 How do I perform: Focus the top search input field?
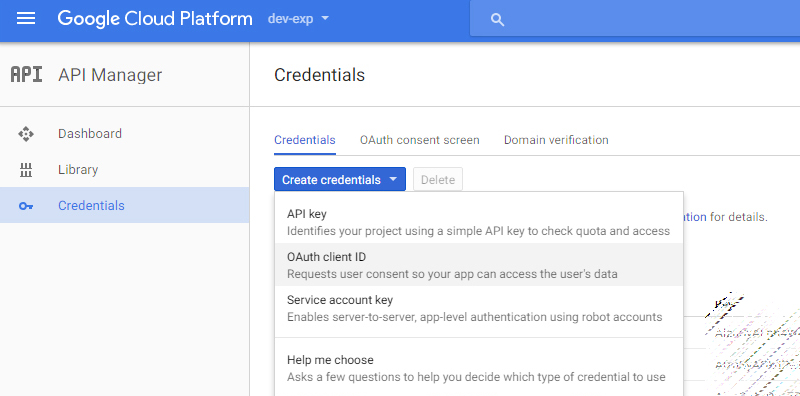coord(635,19)
